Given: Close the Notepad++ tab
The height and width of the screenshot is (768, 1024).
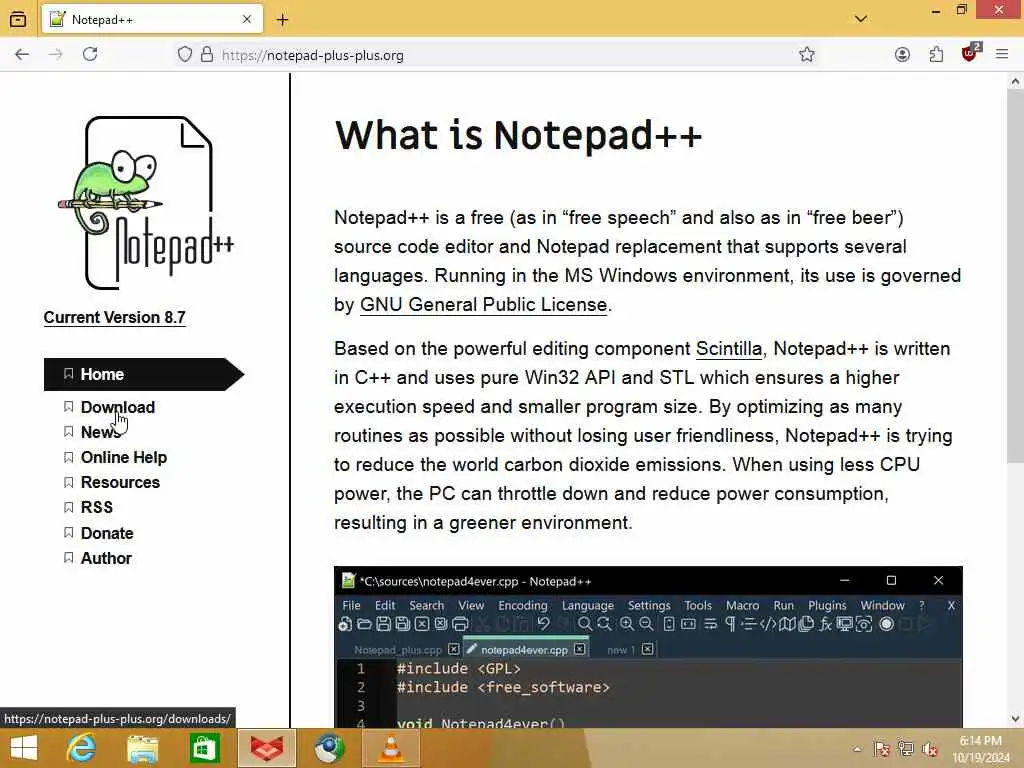Looking at the screenshot, I should pos(247,20).
